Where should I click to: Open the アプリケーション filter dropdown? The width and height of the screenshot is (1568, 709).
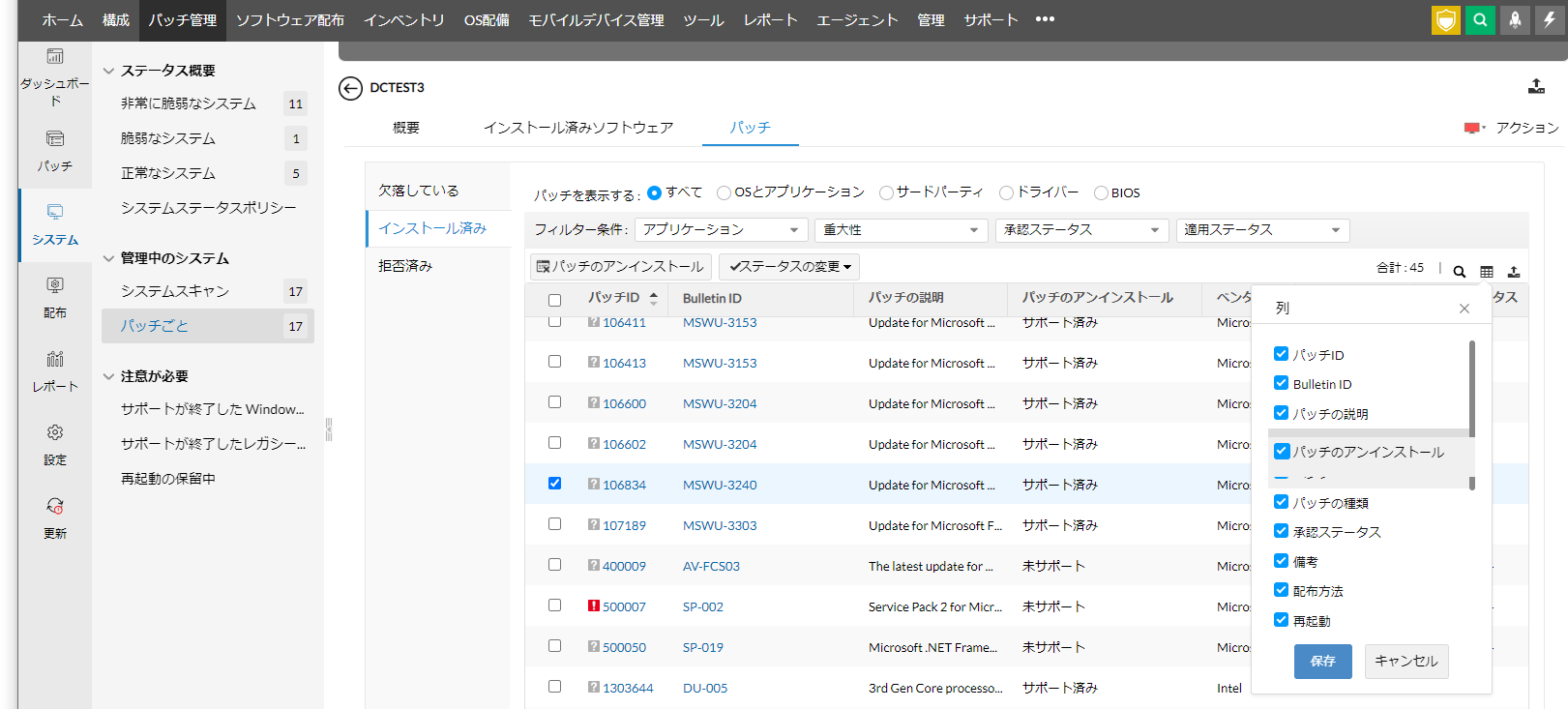721,230
